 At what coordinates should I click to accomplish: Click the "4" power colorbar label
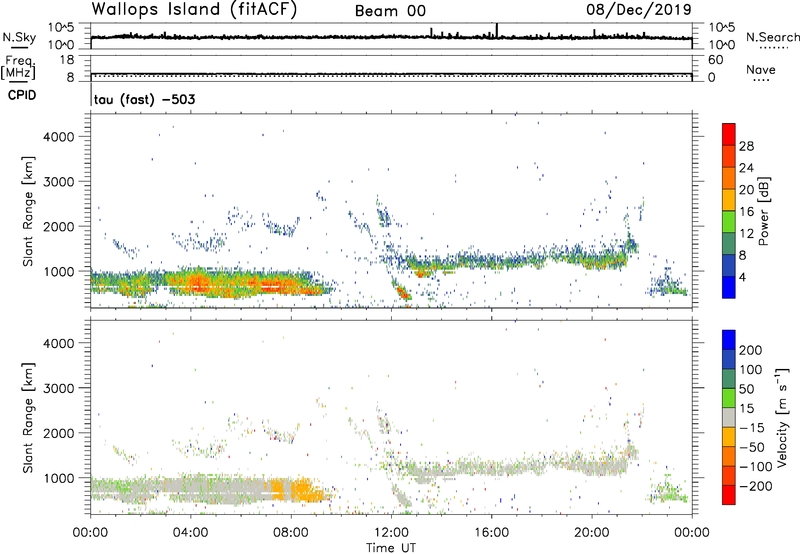click(743, 278)
